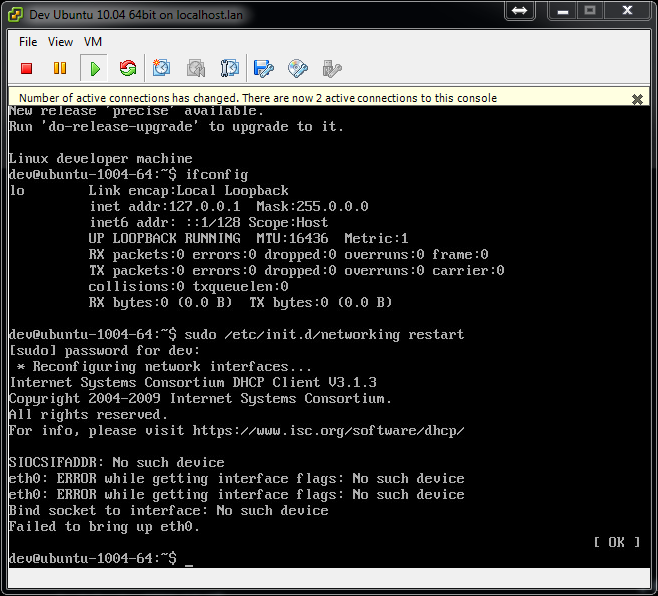The width and height of the screenshot is (658, 596).
Task: Click '[sudo] password for dev:' line
Action: coord(104,350)
